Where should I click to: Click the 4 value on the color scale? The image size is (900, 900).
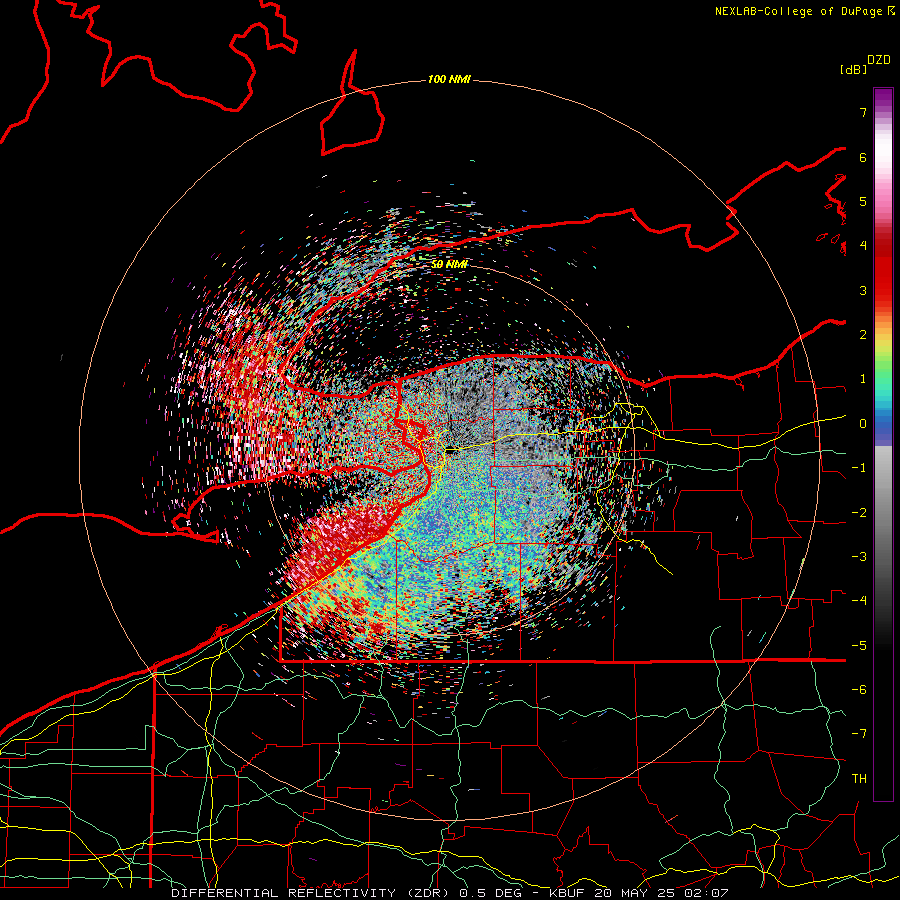click(x=863, y=246)
